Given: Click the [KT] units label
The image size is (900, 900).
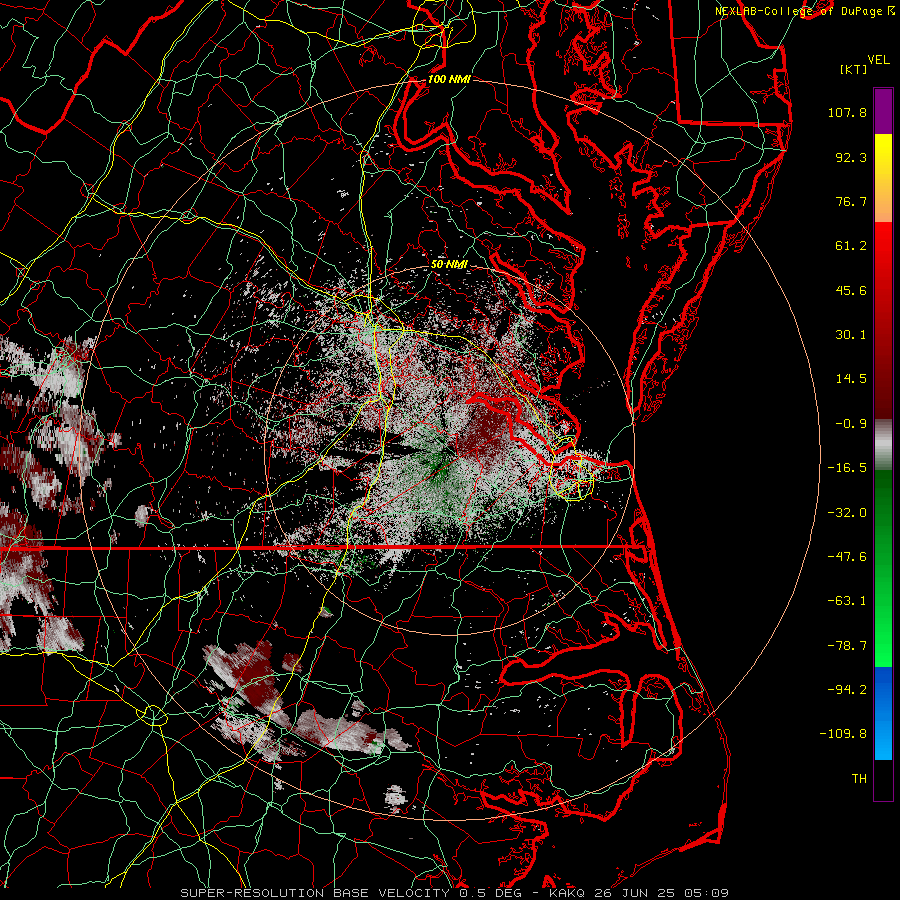Looking at the screenshot, I should 854,69.
